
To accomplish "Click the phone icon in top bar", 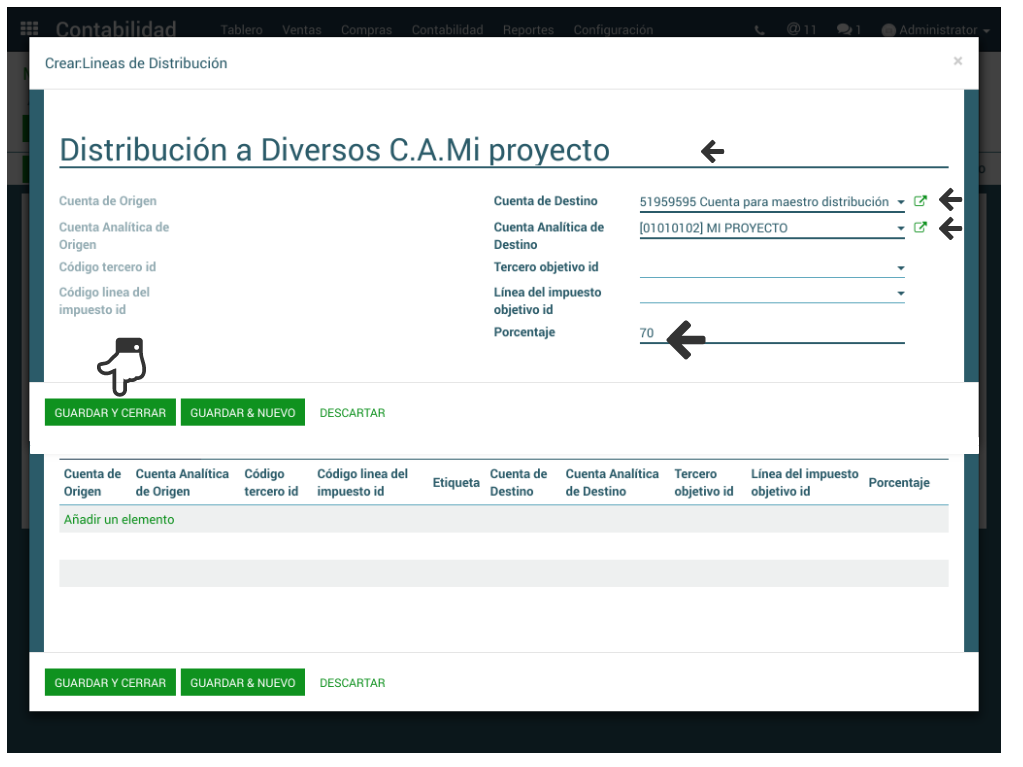I will (x=760, y=30).
